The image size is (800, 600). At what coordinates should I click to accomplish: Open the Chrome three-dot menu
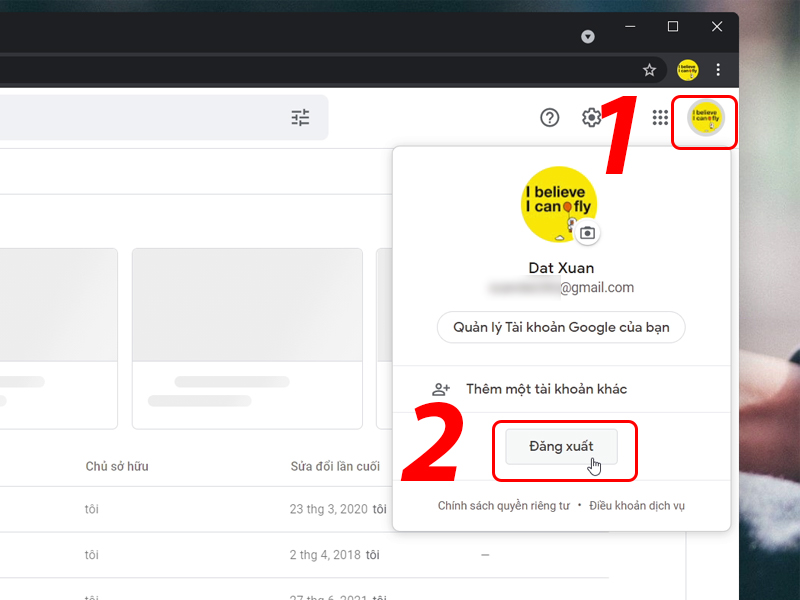[718, 69]
